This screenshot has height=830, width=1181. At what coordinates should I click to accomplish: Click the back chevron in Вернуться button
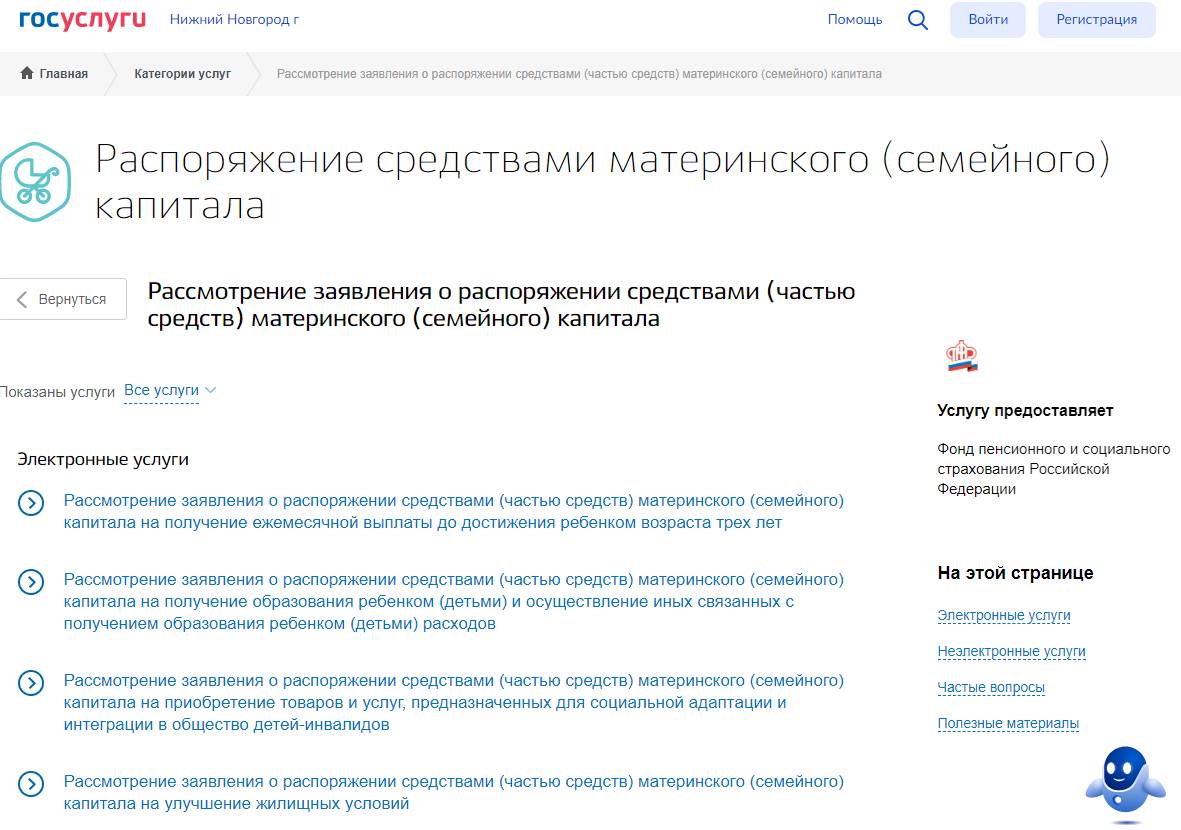[22, 299]
